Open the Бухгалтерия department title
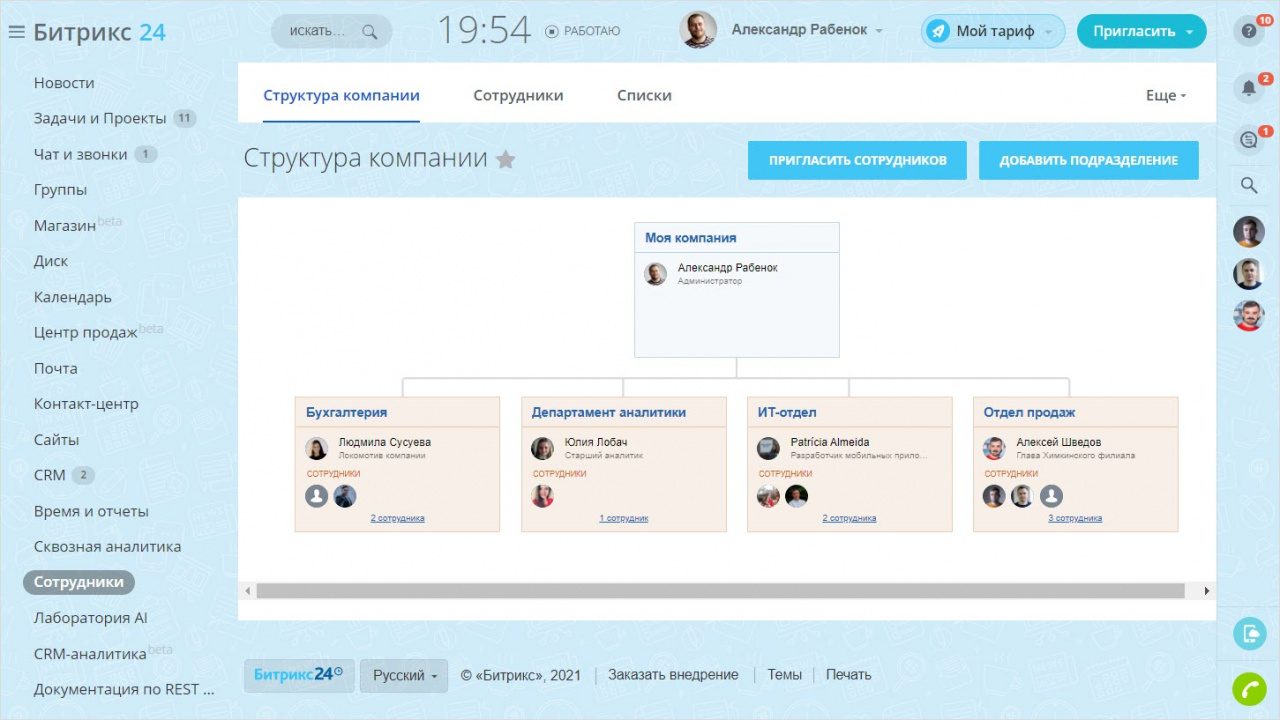 click(346, 412)
